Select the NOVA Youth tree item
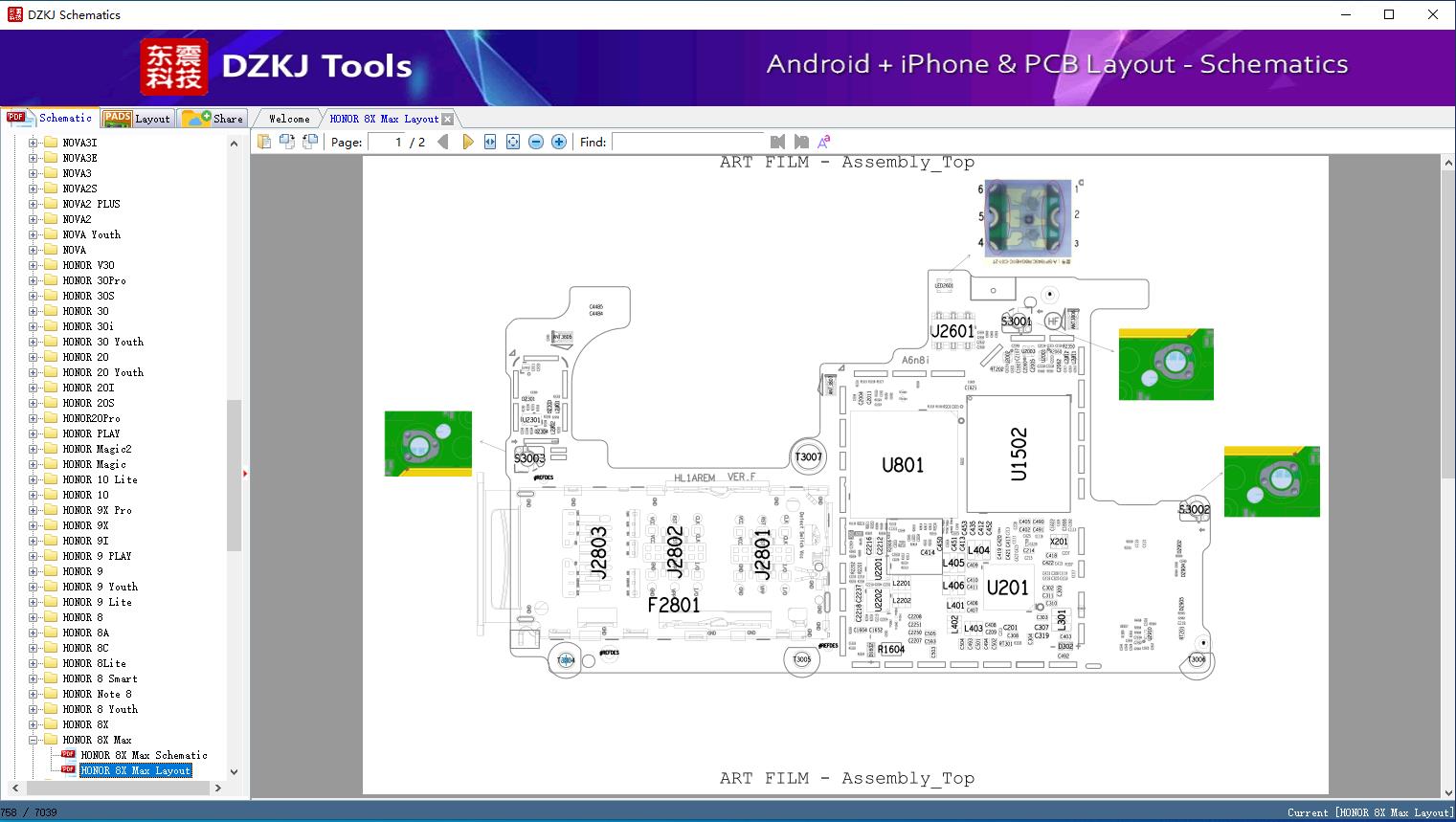 click(x=92, y=234)
